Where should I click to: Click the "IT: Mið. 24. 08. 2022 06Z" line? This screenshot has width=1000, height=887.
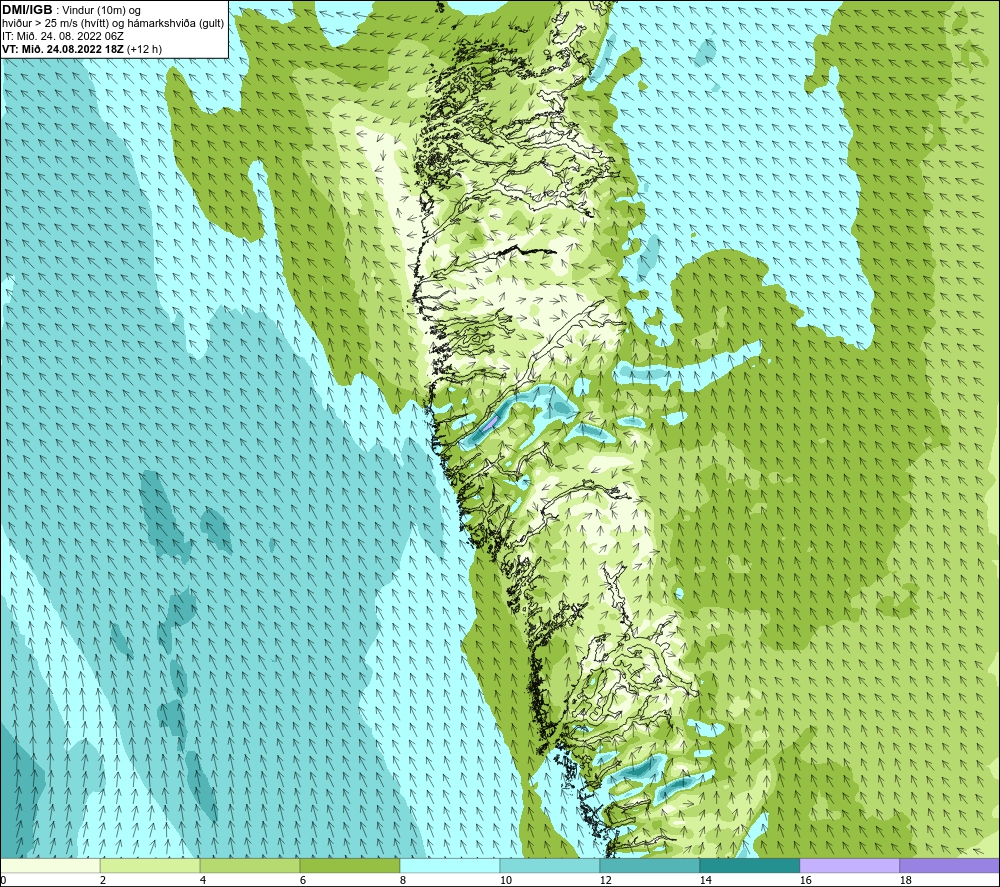click(63, 36)
